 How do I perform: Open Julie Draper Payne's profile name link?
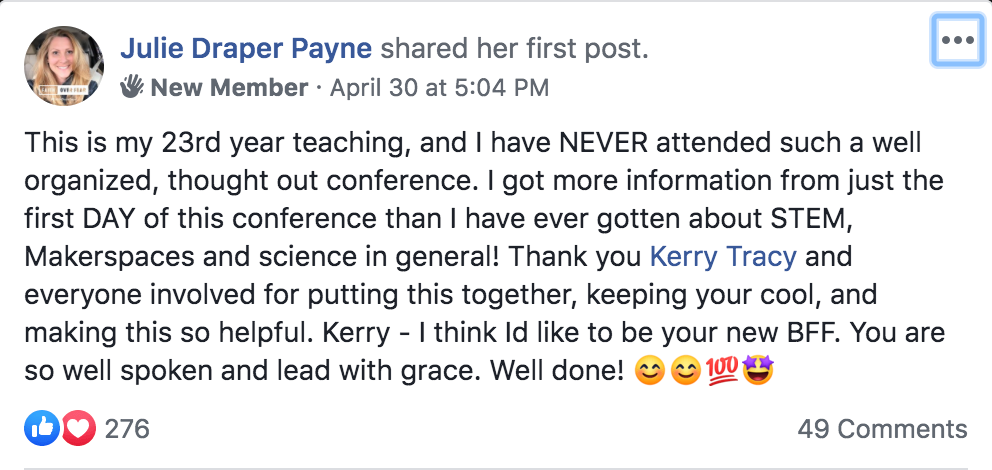[246, 48]
